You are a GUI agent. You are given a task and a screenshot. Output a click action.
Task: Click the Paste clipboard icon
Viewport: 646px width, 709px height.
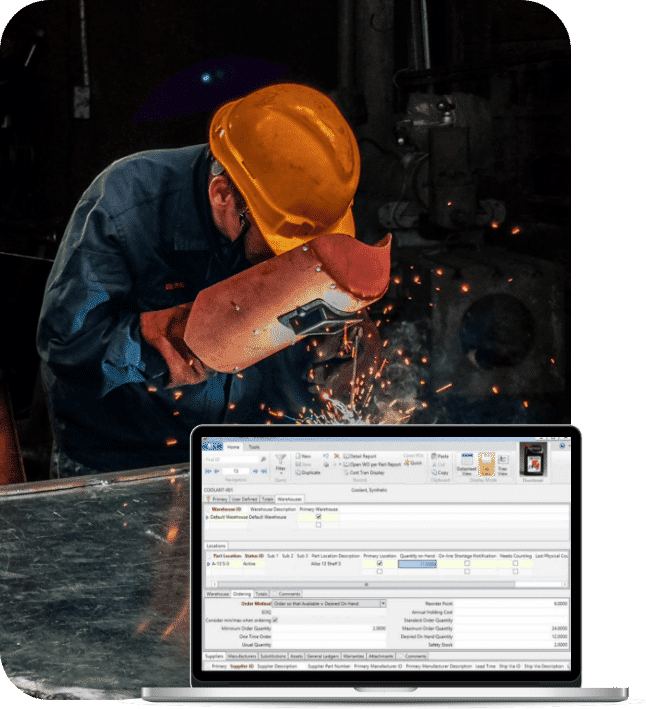(439, 456)
